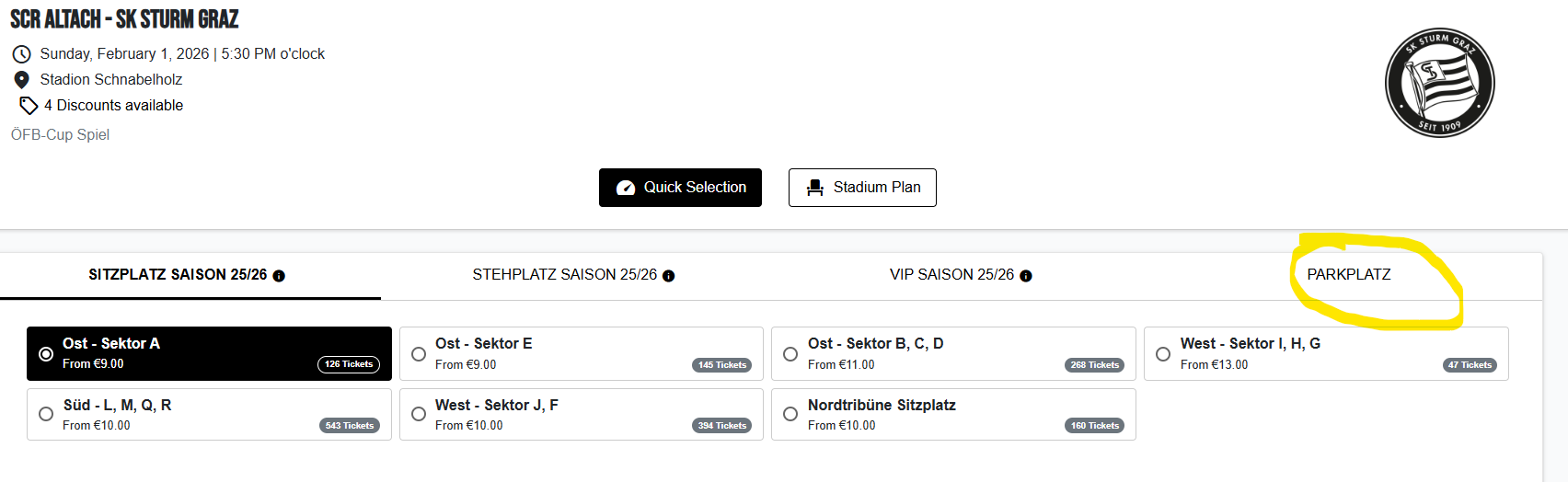Select the Ost - Sektor B, C, D option
Image resolution: width=1568 pixels, height=482 pixels.
(790, 354)
